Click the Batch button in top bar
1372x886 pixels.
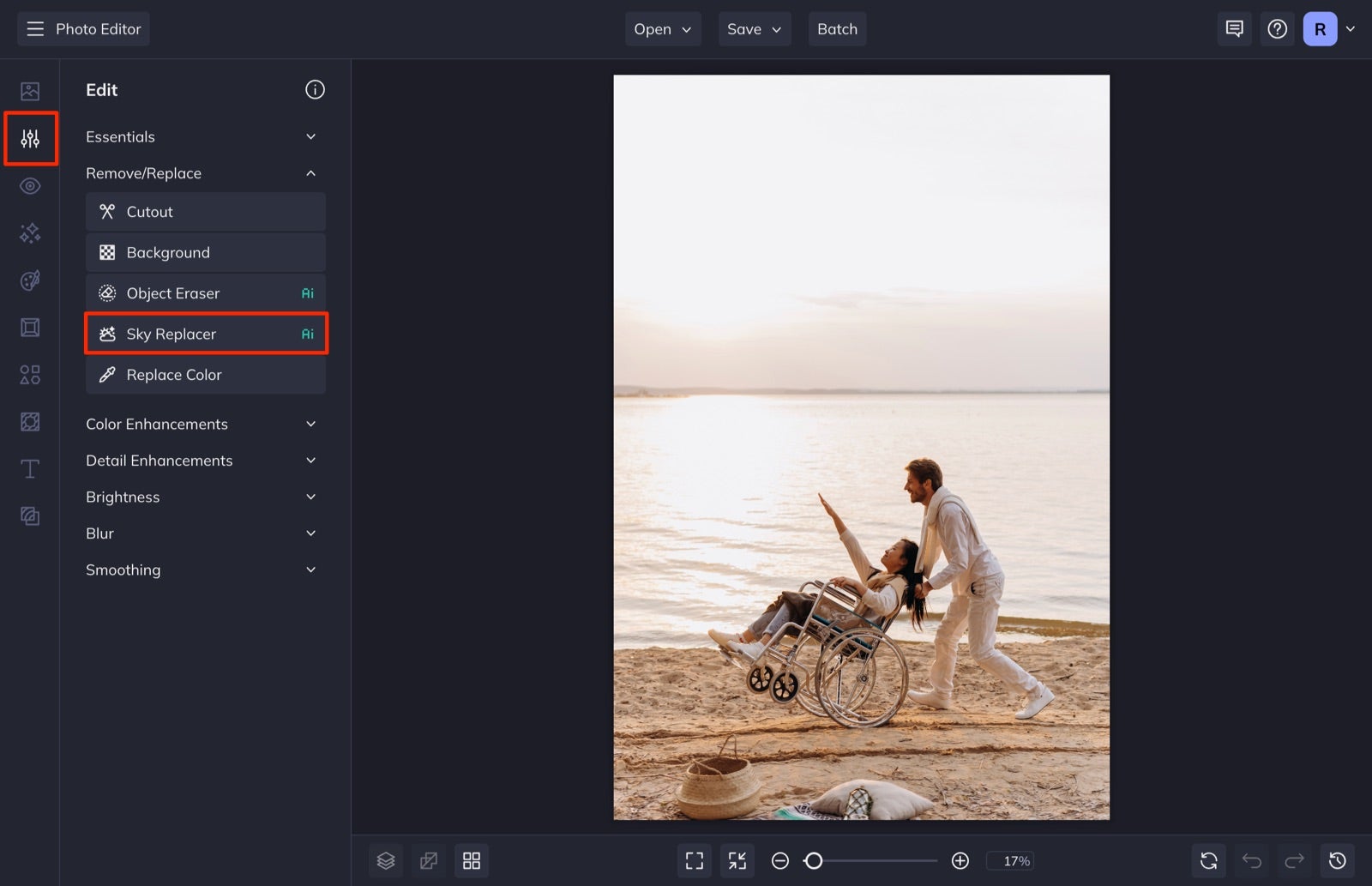tap(837, 28)
